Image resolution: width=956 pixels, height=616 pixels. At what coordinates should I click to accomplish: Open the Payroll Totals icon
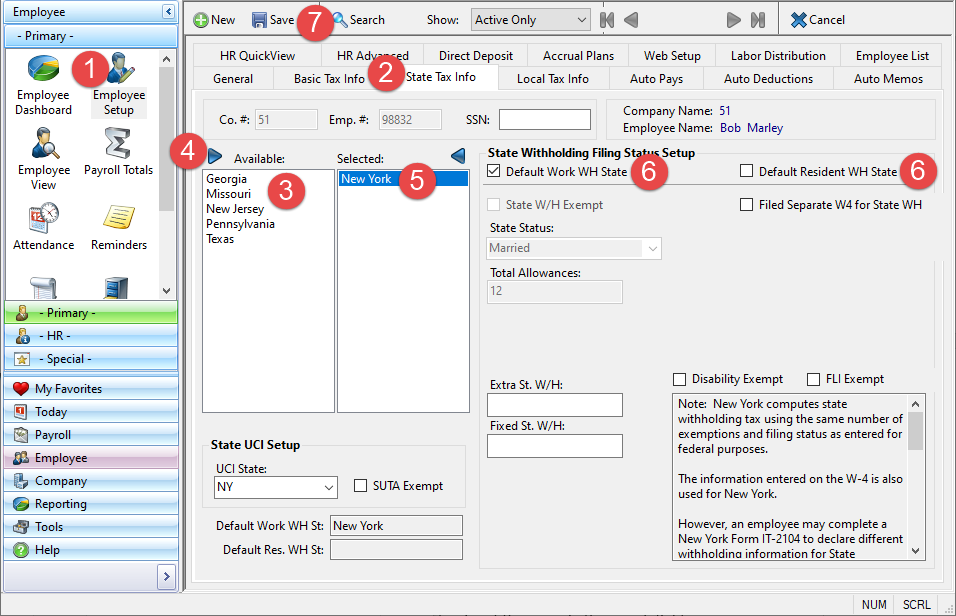(118, 152)
